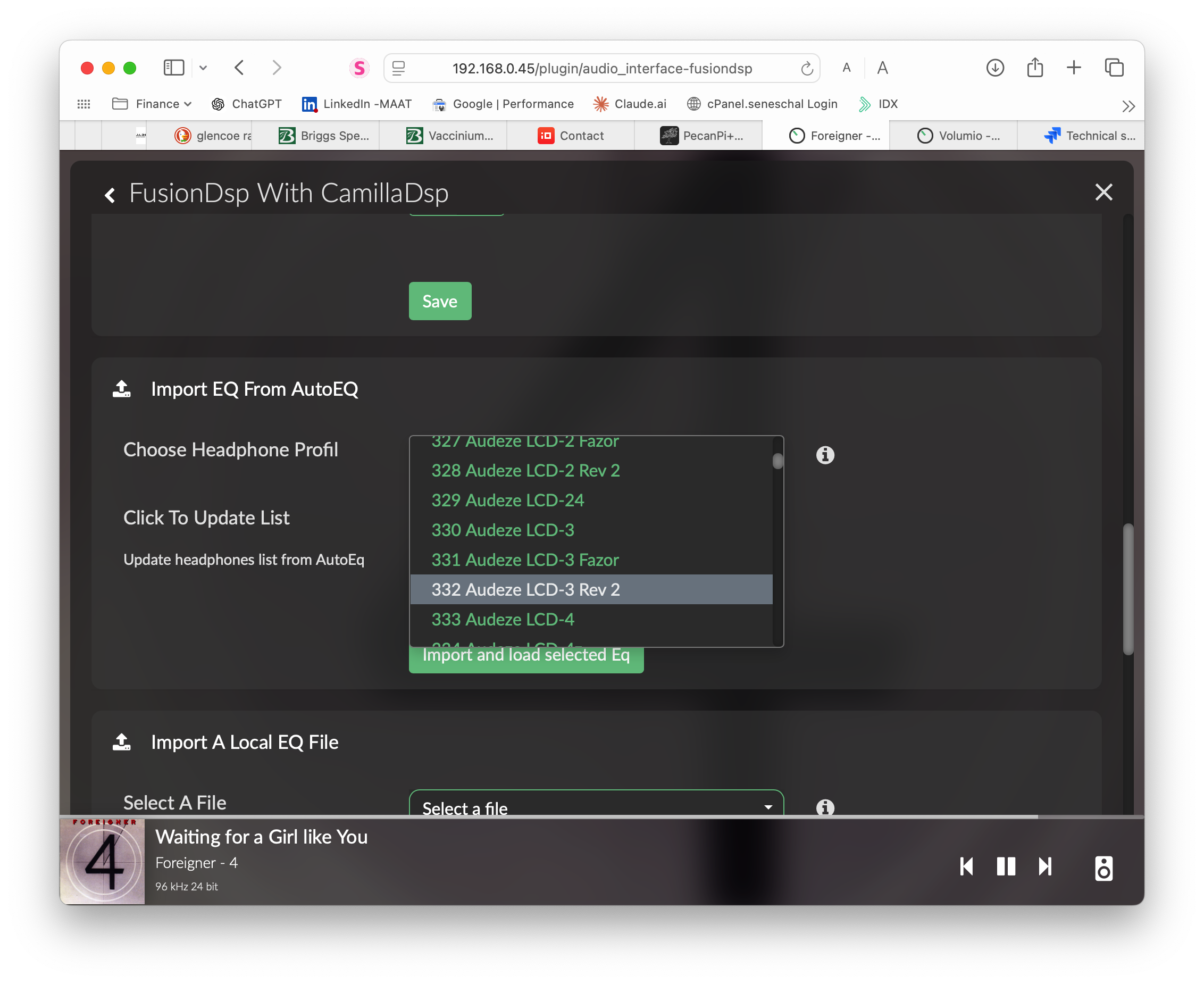Select 329 Audeze LCD-24 profile
The image size is (1204, 984).
tap(591, 501)
